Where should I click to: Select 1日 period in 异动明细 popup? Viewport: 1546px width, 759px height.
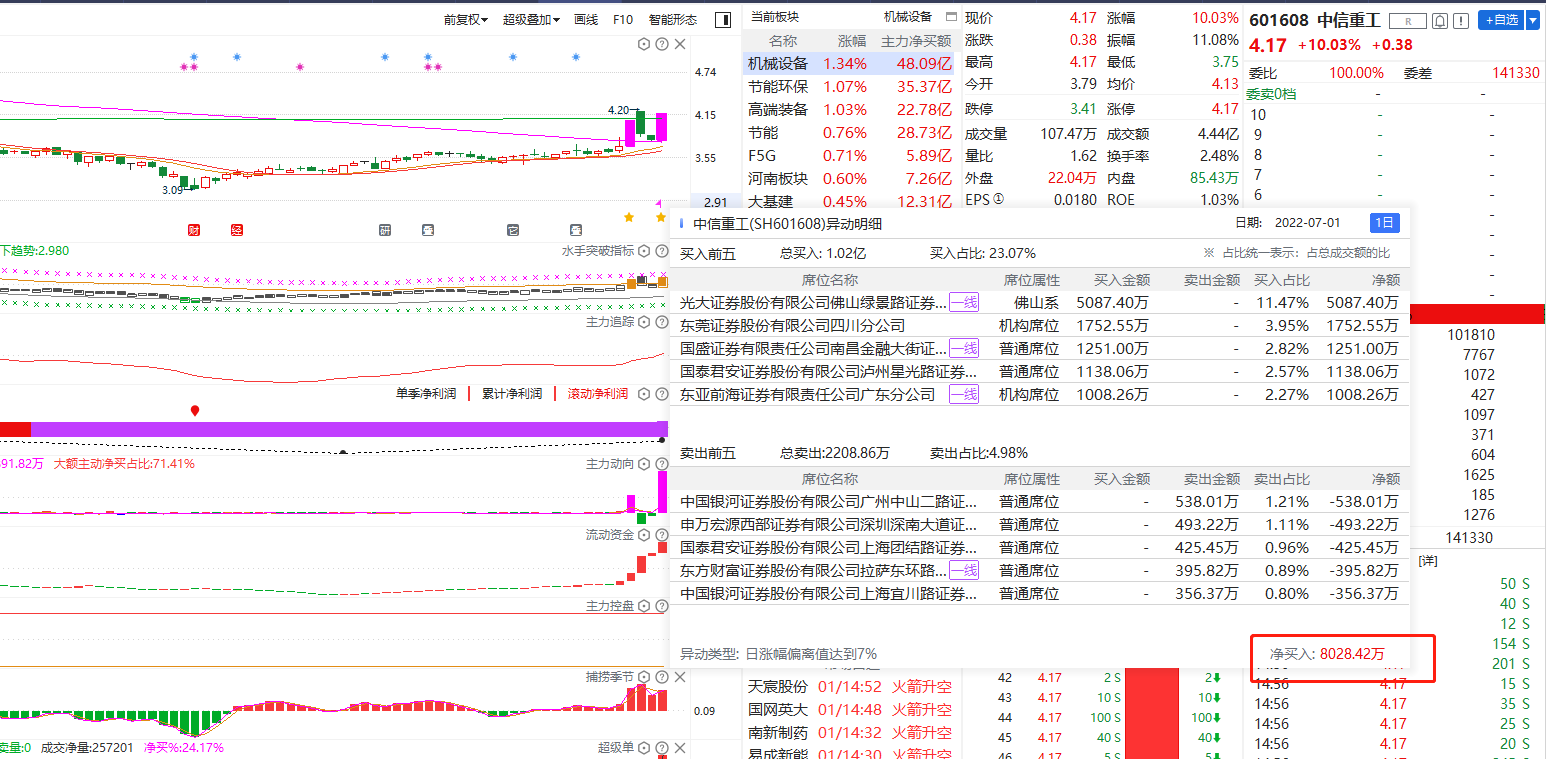pos(1385,223)
